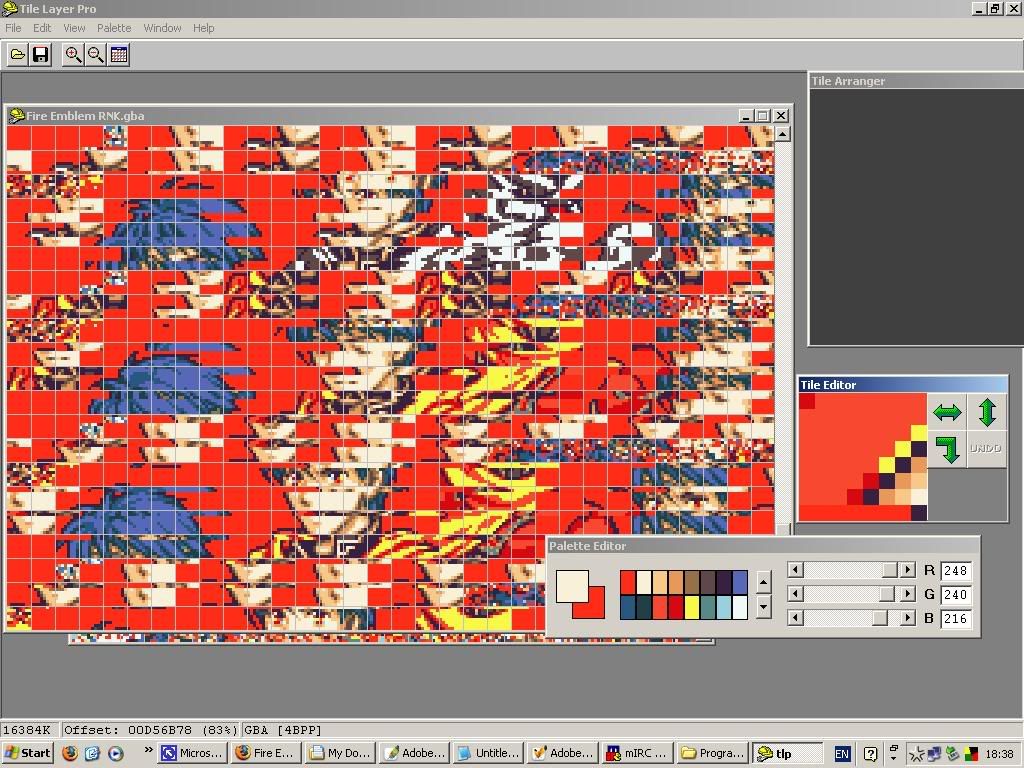Click the Save floppy disk icon

[x=40, y=55]
